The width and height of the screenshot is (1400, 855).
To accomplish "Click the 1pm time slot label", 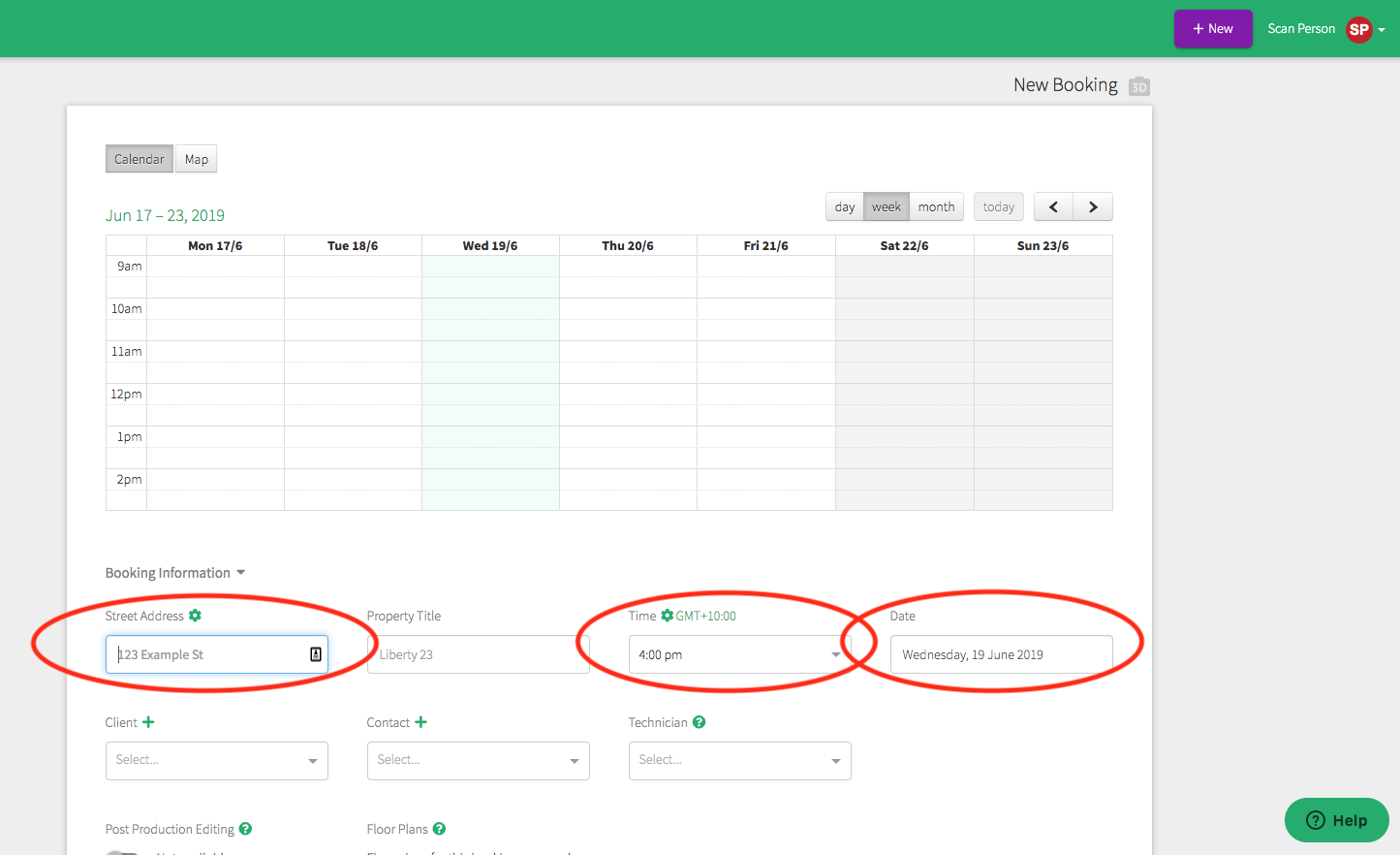I will pos(130,436).
